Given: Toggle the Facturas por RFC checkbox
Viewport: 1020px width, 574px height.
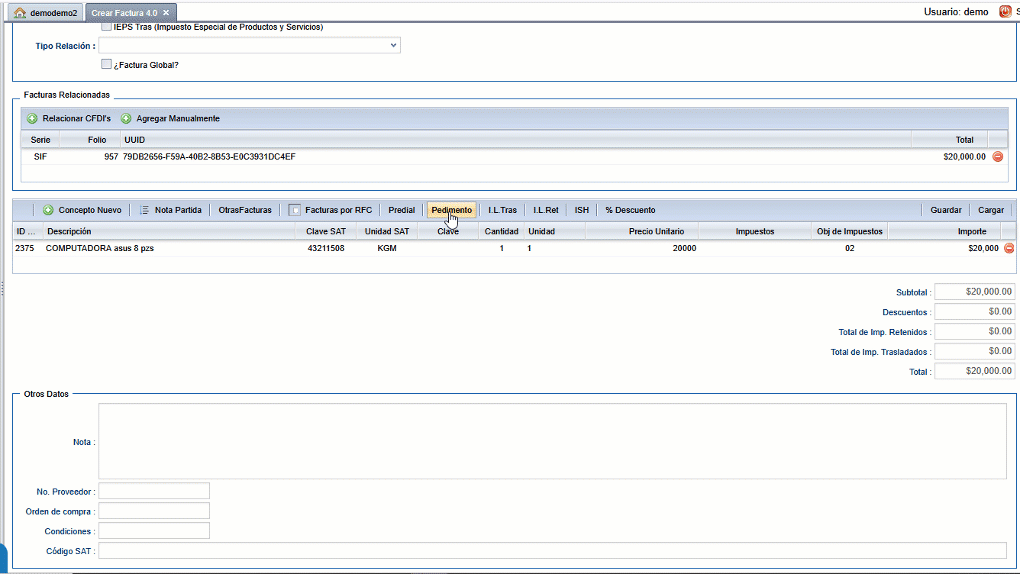Looking at the screenshot, I should (294, 210).
